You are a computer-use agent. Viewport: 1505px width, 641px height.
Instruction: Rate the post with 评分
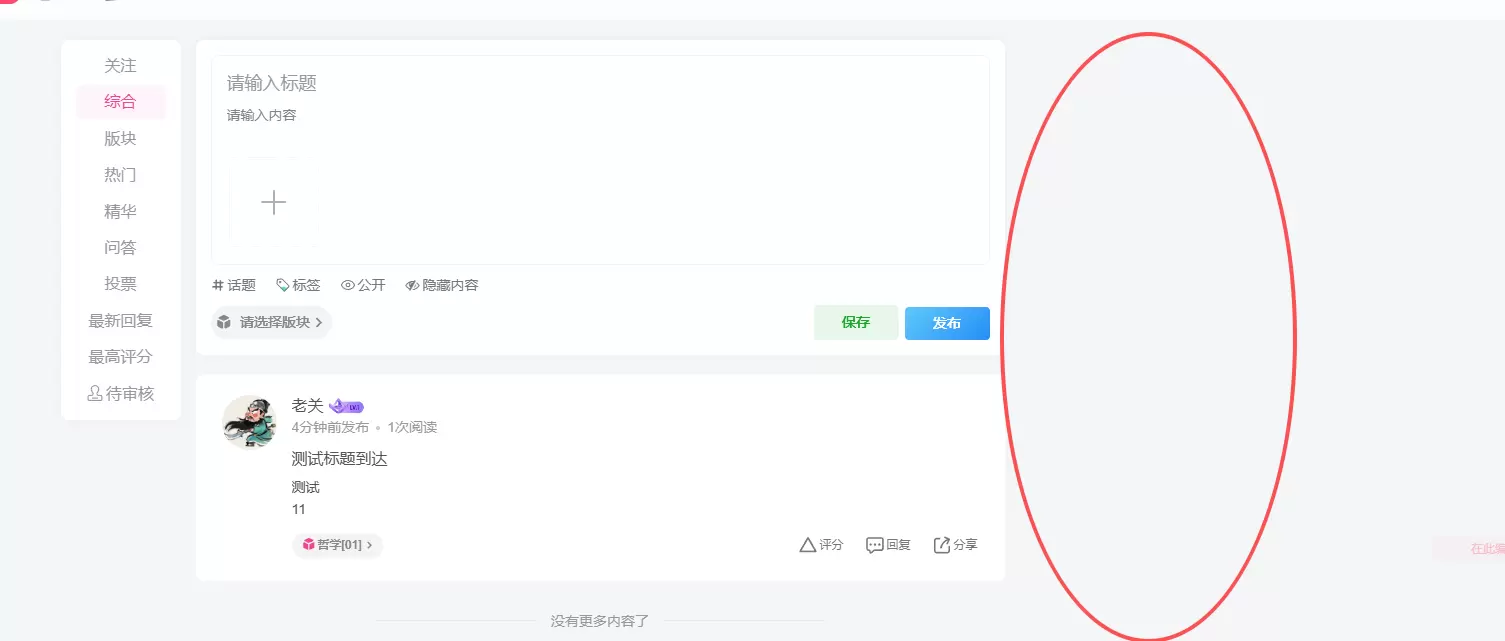pos(821,545)
